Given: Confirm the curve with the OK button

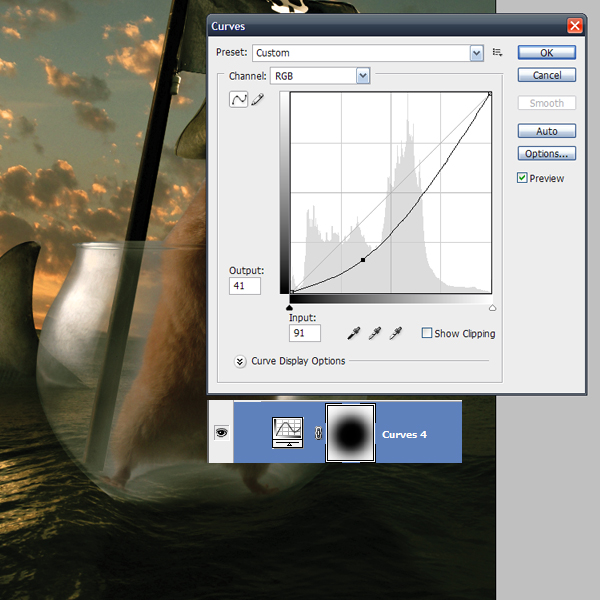Looking at the screenshot, I should pos(546,53).
